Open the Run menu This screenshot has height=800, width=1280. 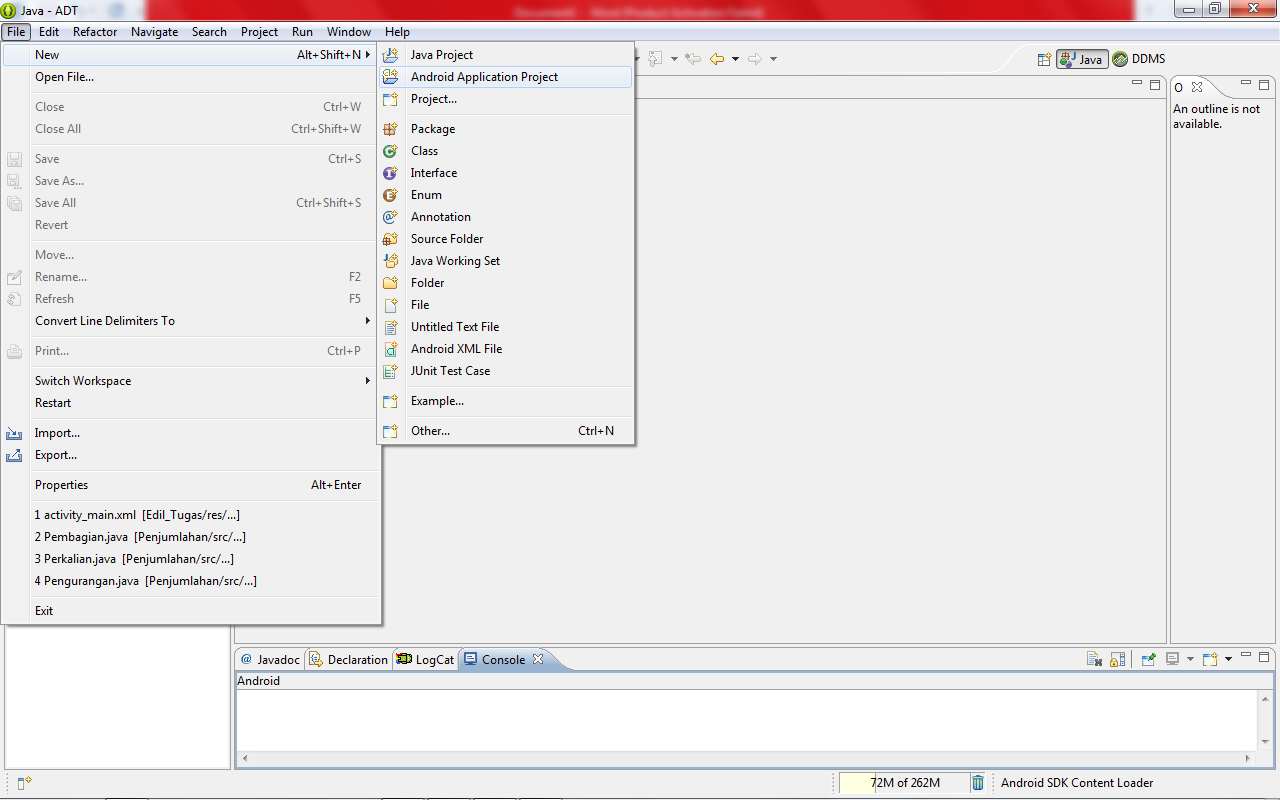pyautogui.click(x=302, y=32)
